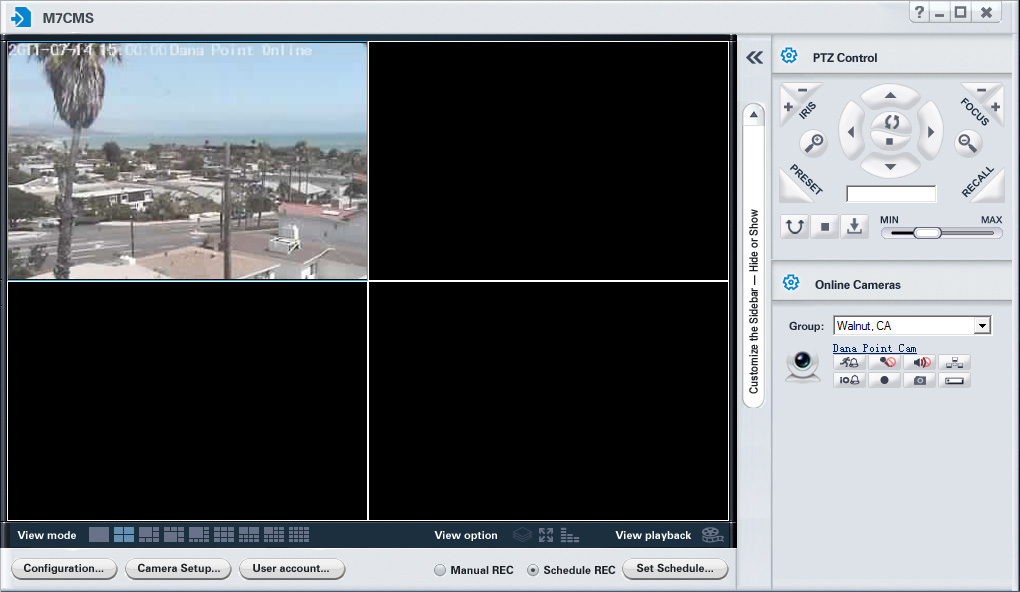Viewport: 1020px width, 592px height.
Task: Select the seventh view mode layout
Action: click(x=248, y=535)
